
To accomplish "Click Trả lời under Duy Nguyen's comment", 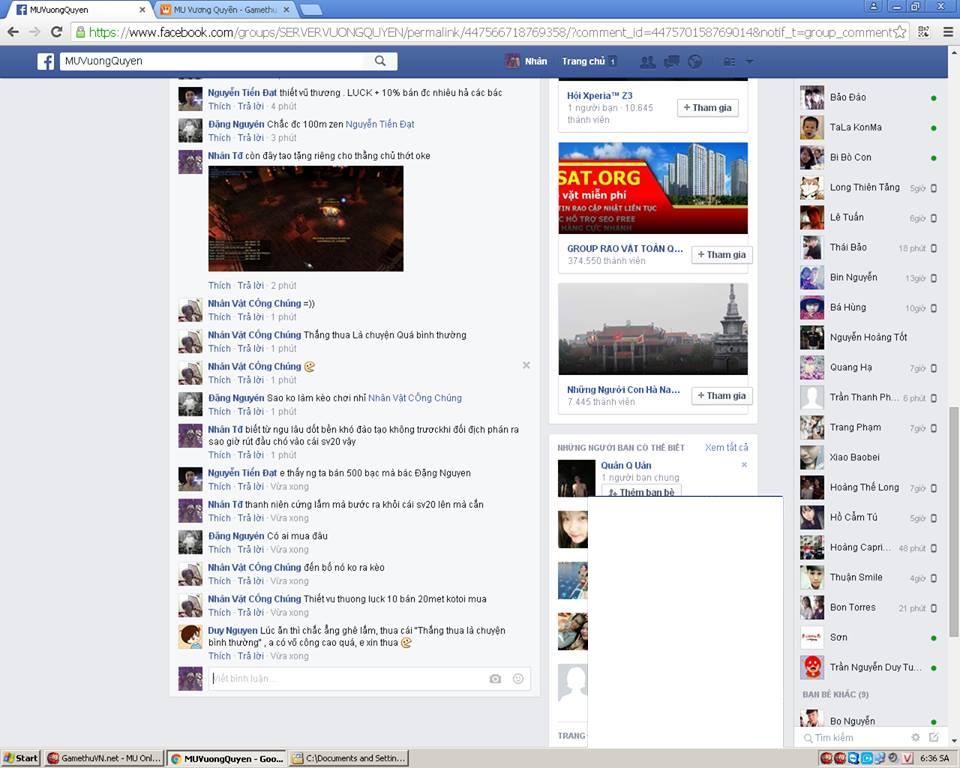I will point(250,656).
